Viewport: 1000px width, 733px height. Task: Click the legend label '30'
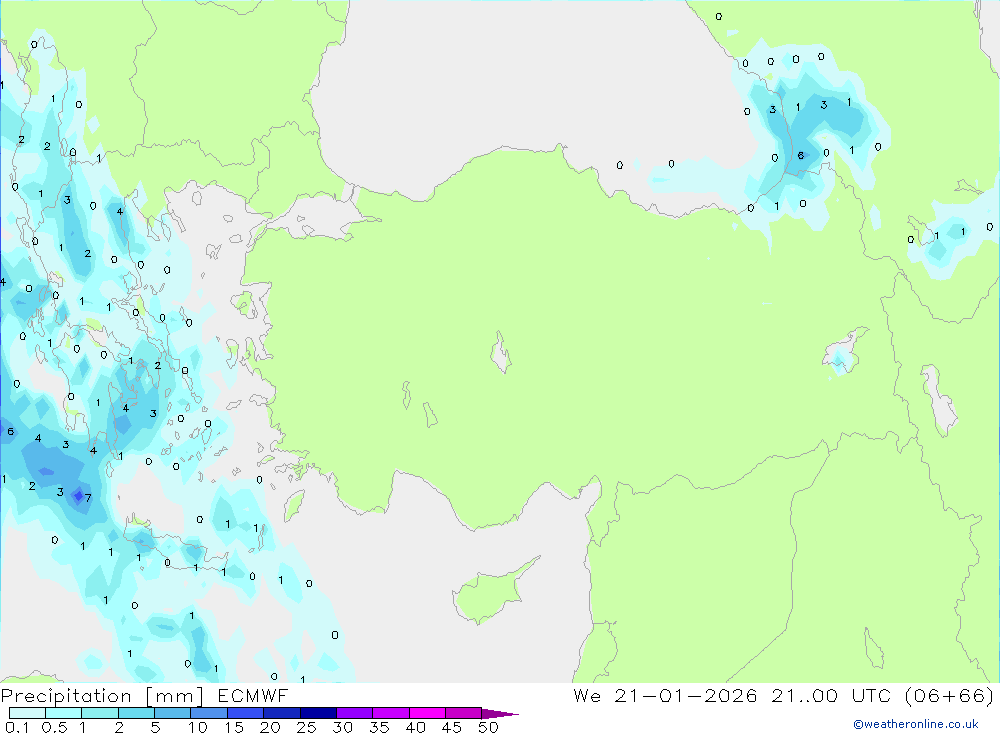point(343,727)
